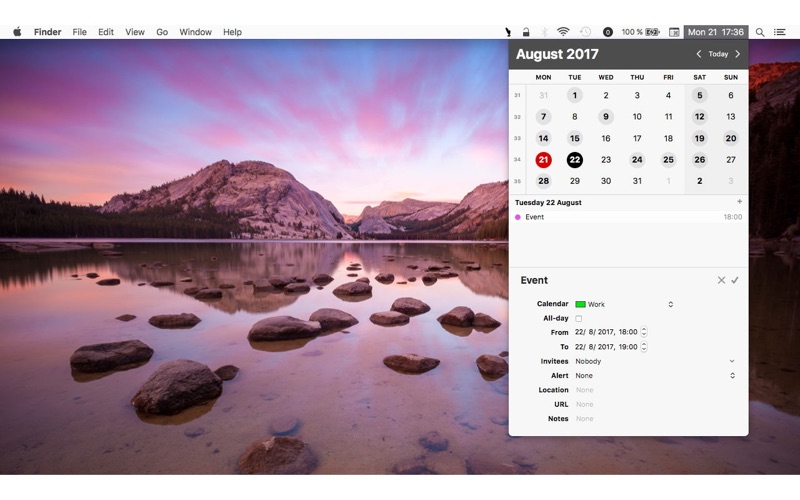Click the green Work calendar color swatch
The width and height of the screenshot is (800, 500).
pos(580,304)
